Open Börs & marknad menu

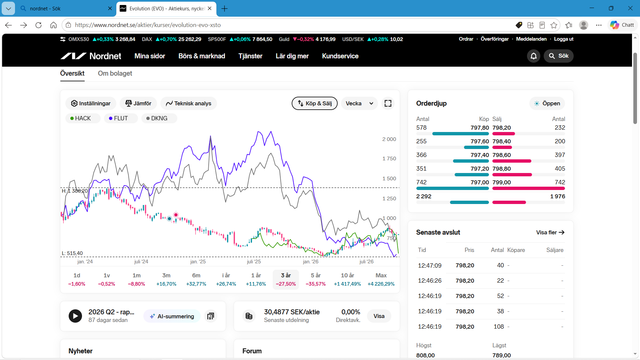(202, 56)
